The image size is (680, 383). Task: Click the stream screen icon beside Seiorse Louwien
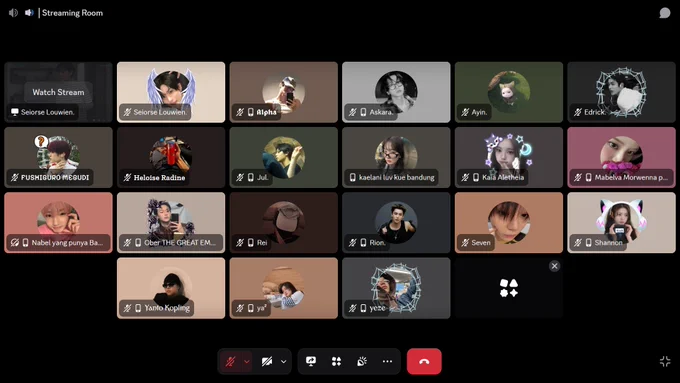coord(15,112)
